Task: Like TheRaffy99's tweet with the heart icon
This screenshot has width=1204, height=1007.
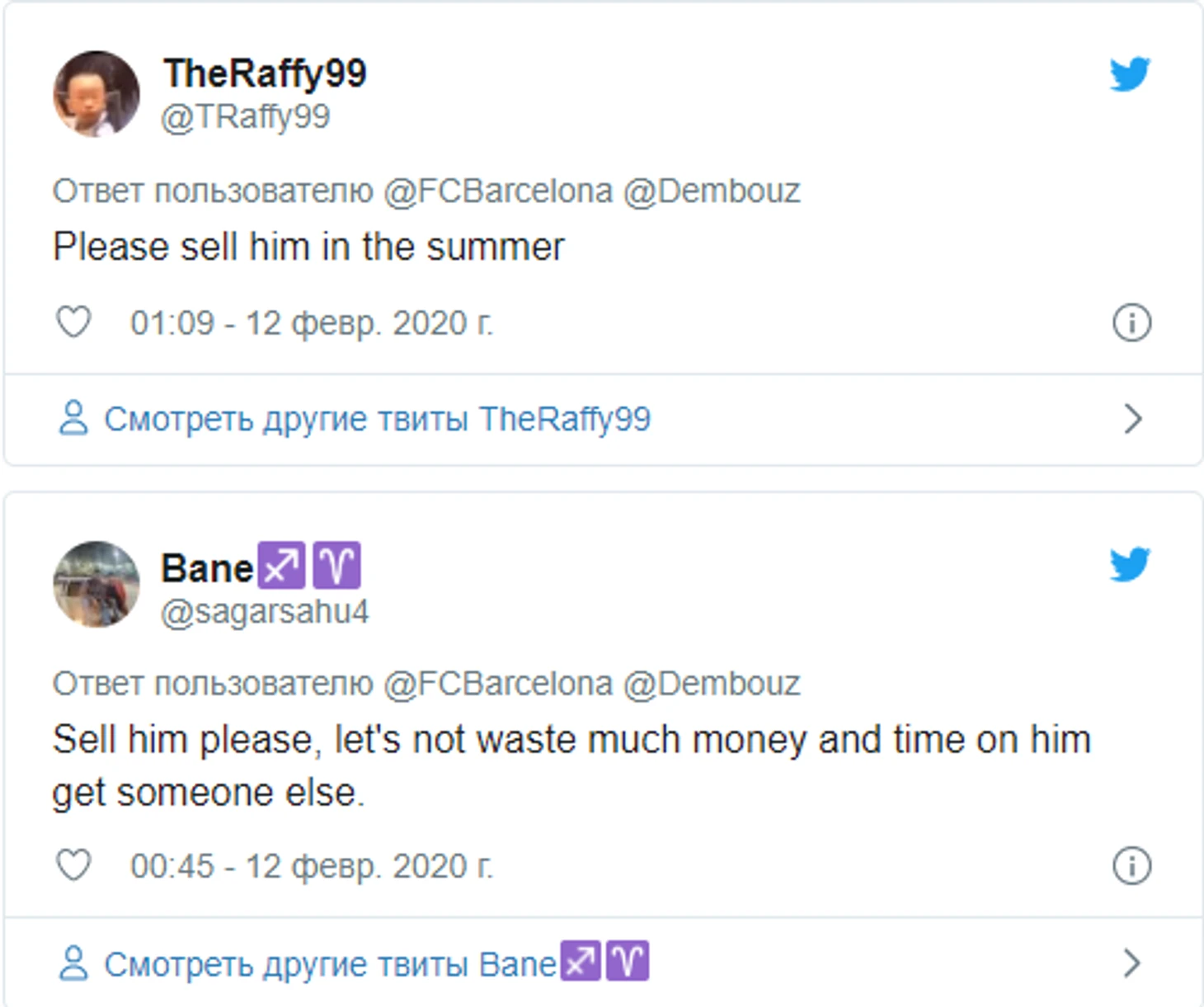Action: 73,322
